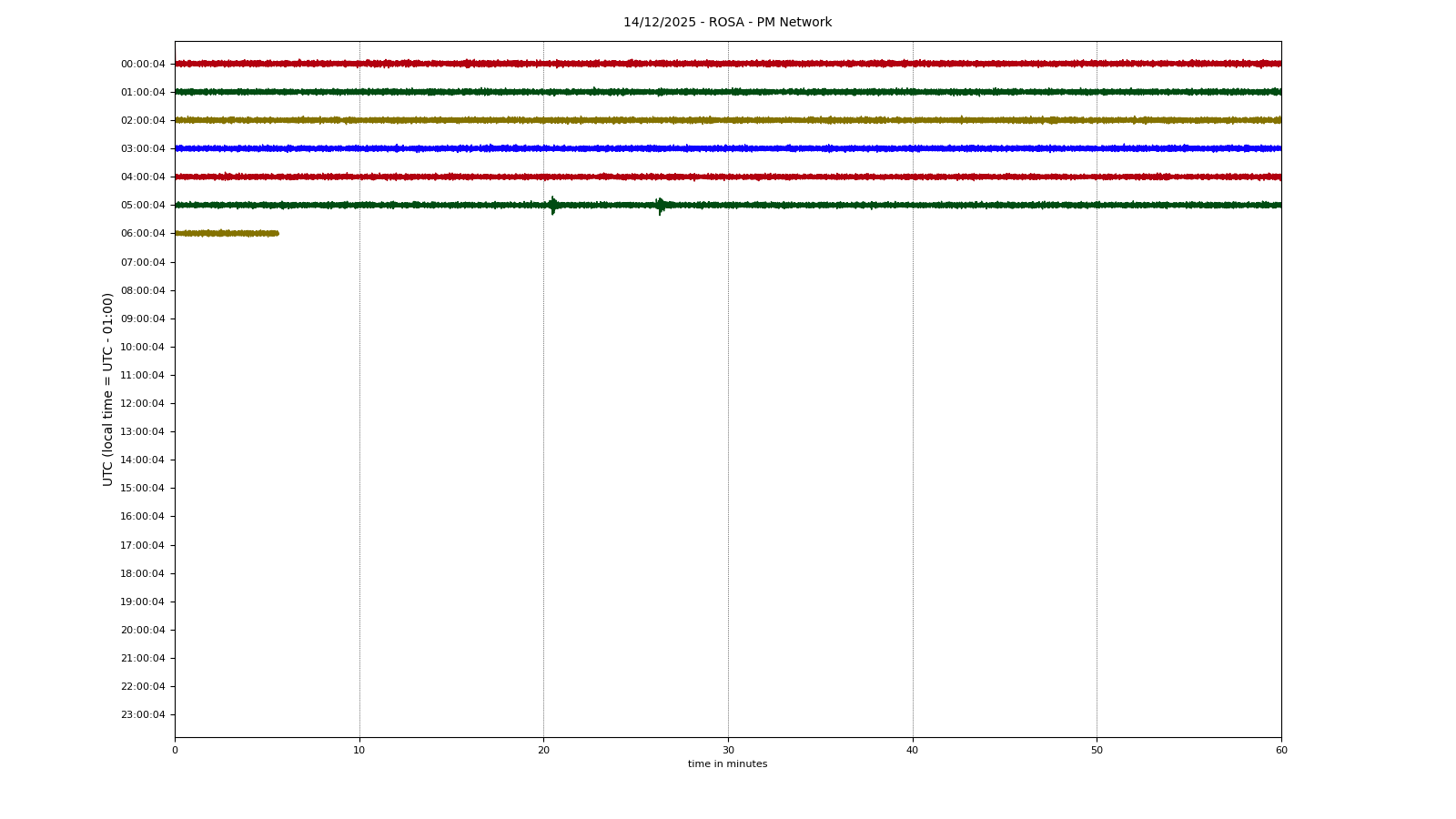Click the short olive 06:00:04 trace
The height and width of the screenshot is (819, 1456).
(x=227, y=234)
